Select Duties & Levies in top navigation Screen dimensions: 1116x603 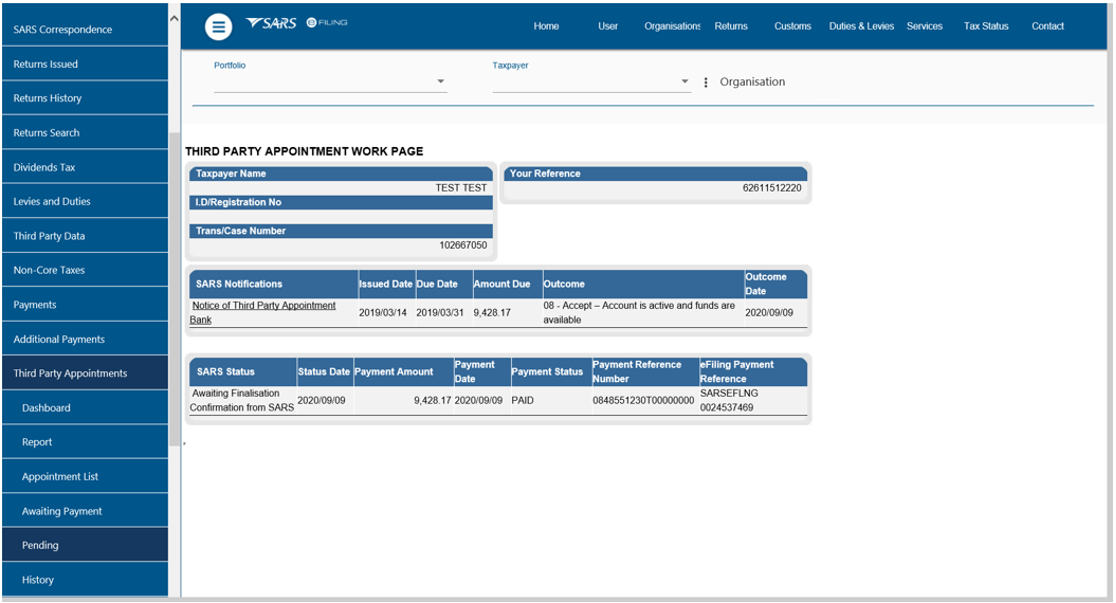861,27
